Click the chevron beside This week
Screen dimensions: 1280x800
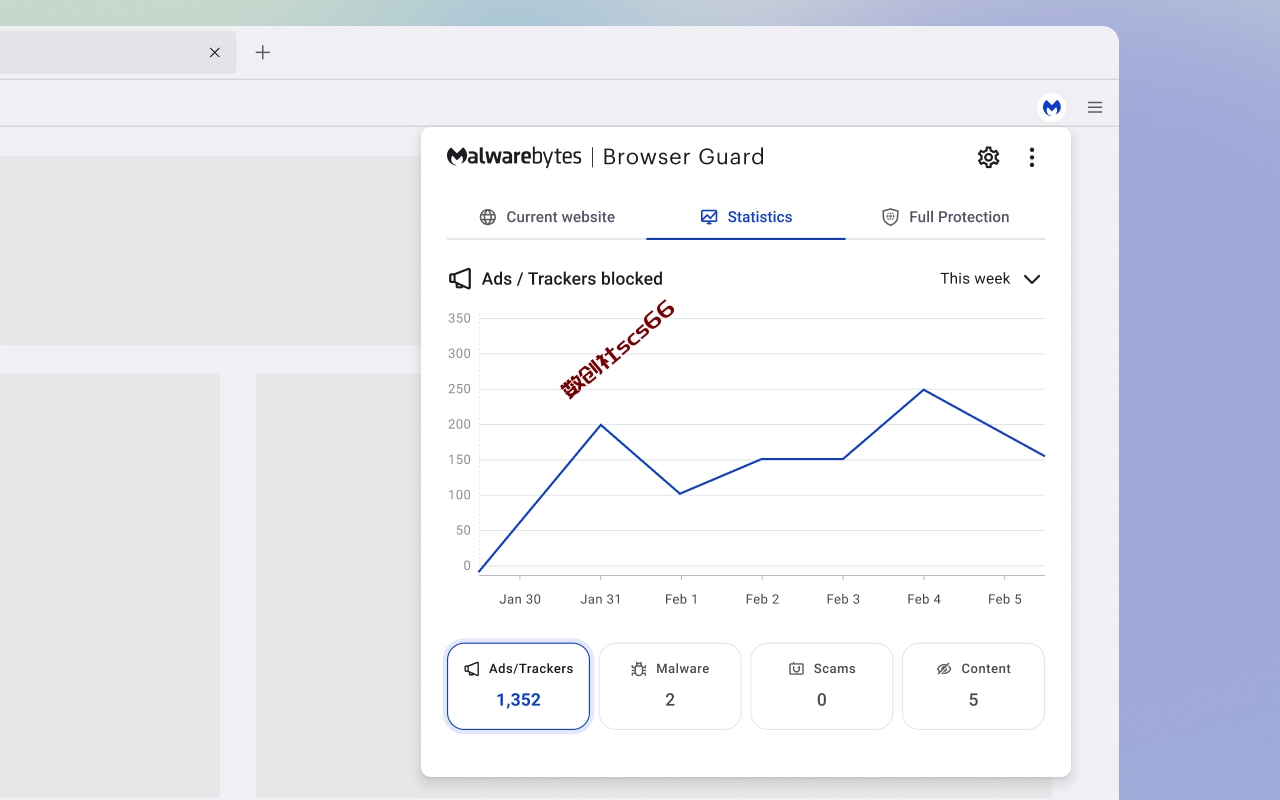click(1032, 279)
